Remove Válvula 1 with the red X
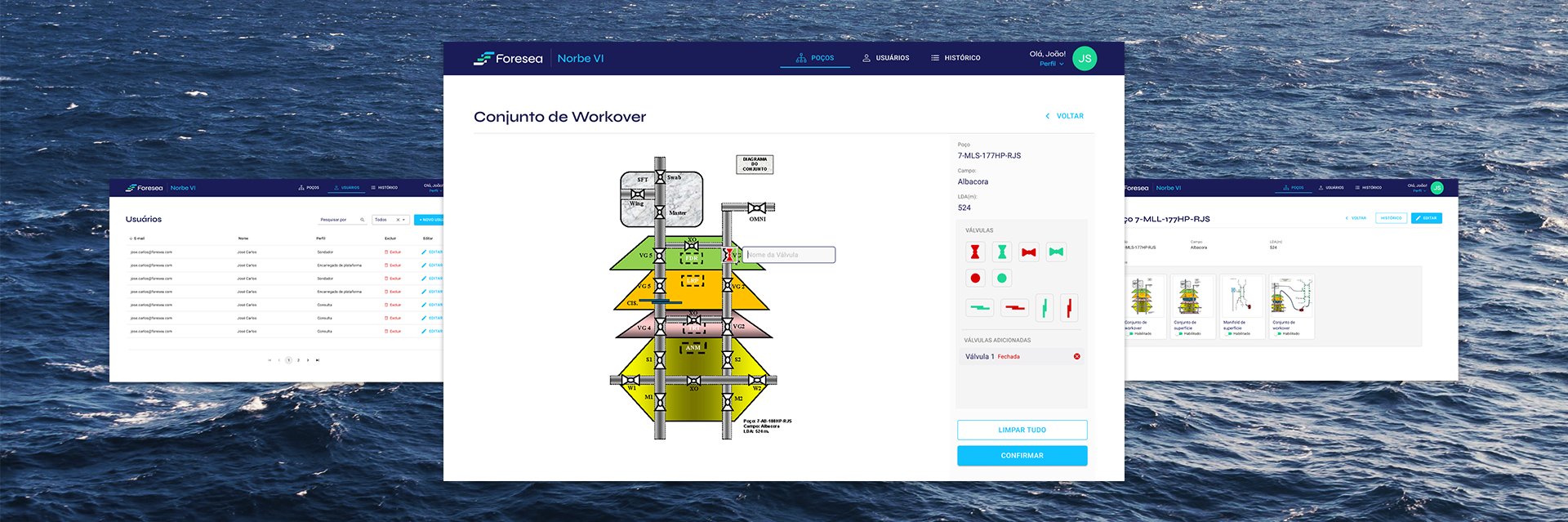The image size is (1568, 522). (x=1076, y=357)
